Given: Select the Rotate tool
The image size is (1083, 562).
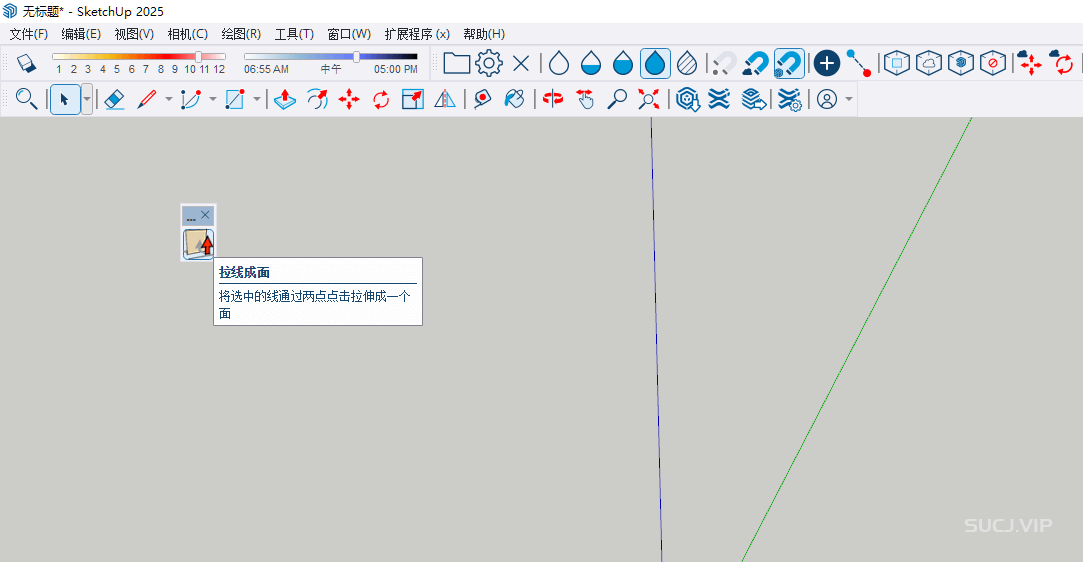Looking at the screenshot, I should point(381,99).
